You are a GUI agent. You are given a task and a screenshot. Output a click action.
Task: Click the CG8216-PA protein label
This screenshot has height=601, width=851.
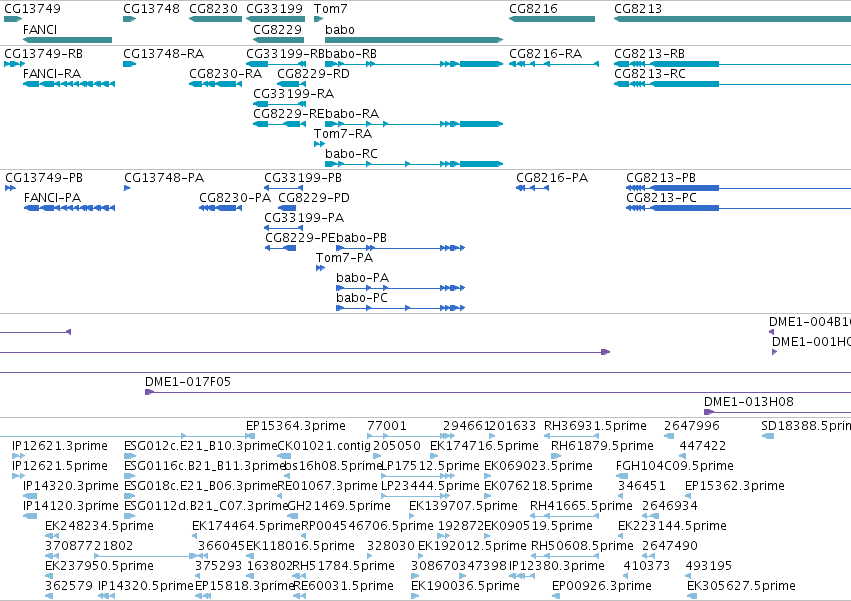coord(552,178)
